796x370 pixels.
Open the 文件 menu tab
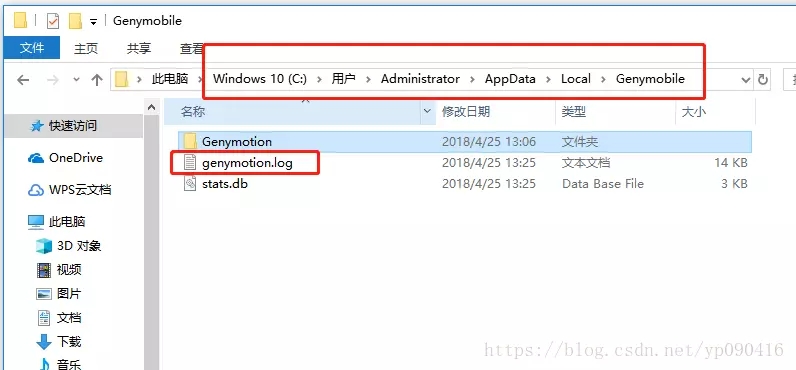pos(31,48)
